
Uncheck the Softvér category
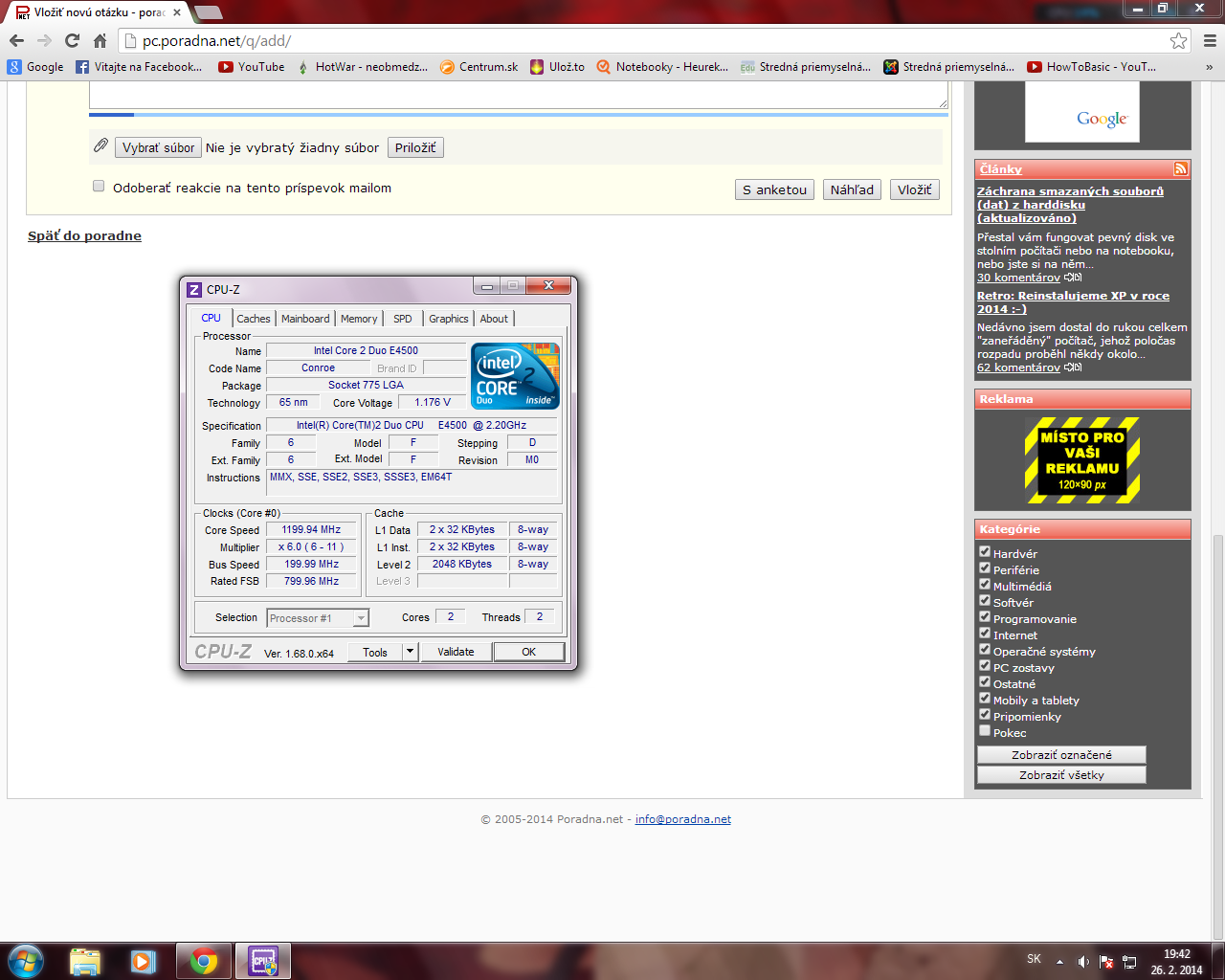tap(984, 600)
